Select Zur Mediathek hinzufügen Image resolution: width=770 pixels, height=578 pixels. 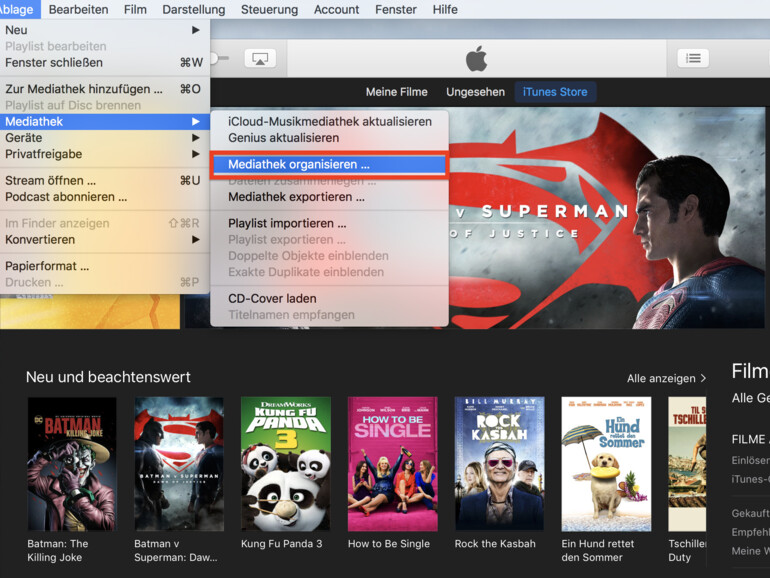(105, 89)
